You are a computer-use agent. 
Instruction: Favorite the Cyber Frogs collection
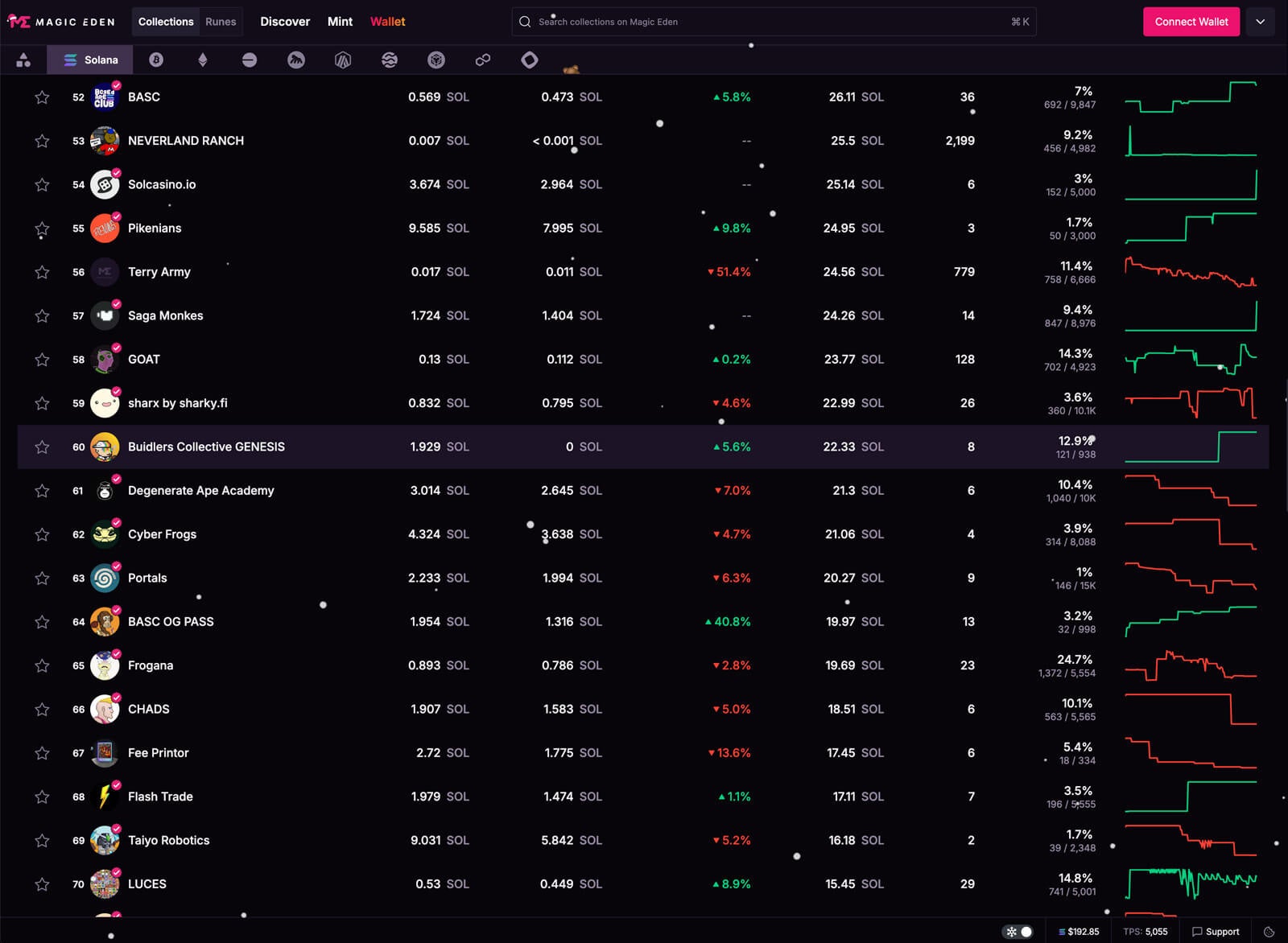click(42, 534)
